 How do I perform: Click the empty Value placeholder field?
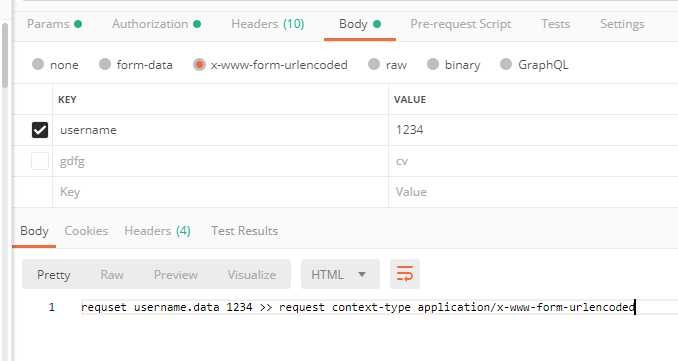coord(533,192)
